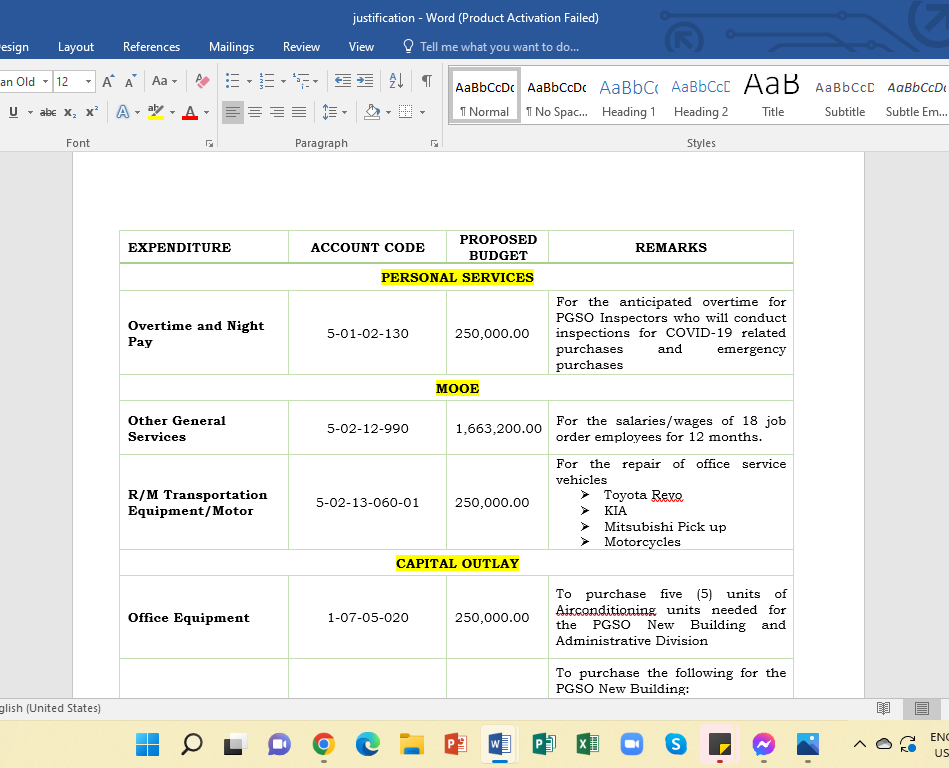Screen dimensions: 949x768
Task: Click the Increase Indent icon
Action: (x=365, y=81)
